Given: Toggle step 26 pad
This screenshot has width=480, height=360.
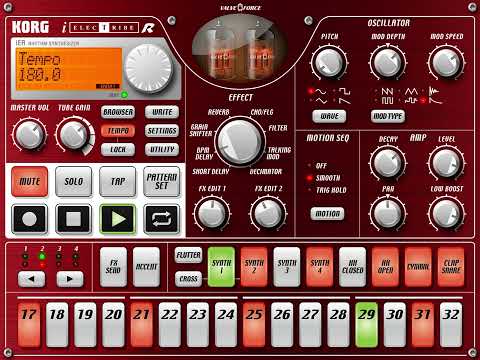Looking at the screenshot, I should tap(282, 325).
